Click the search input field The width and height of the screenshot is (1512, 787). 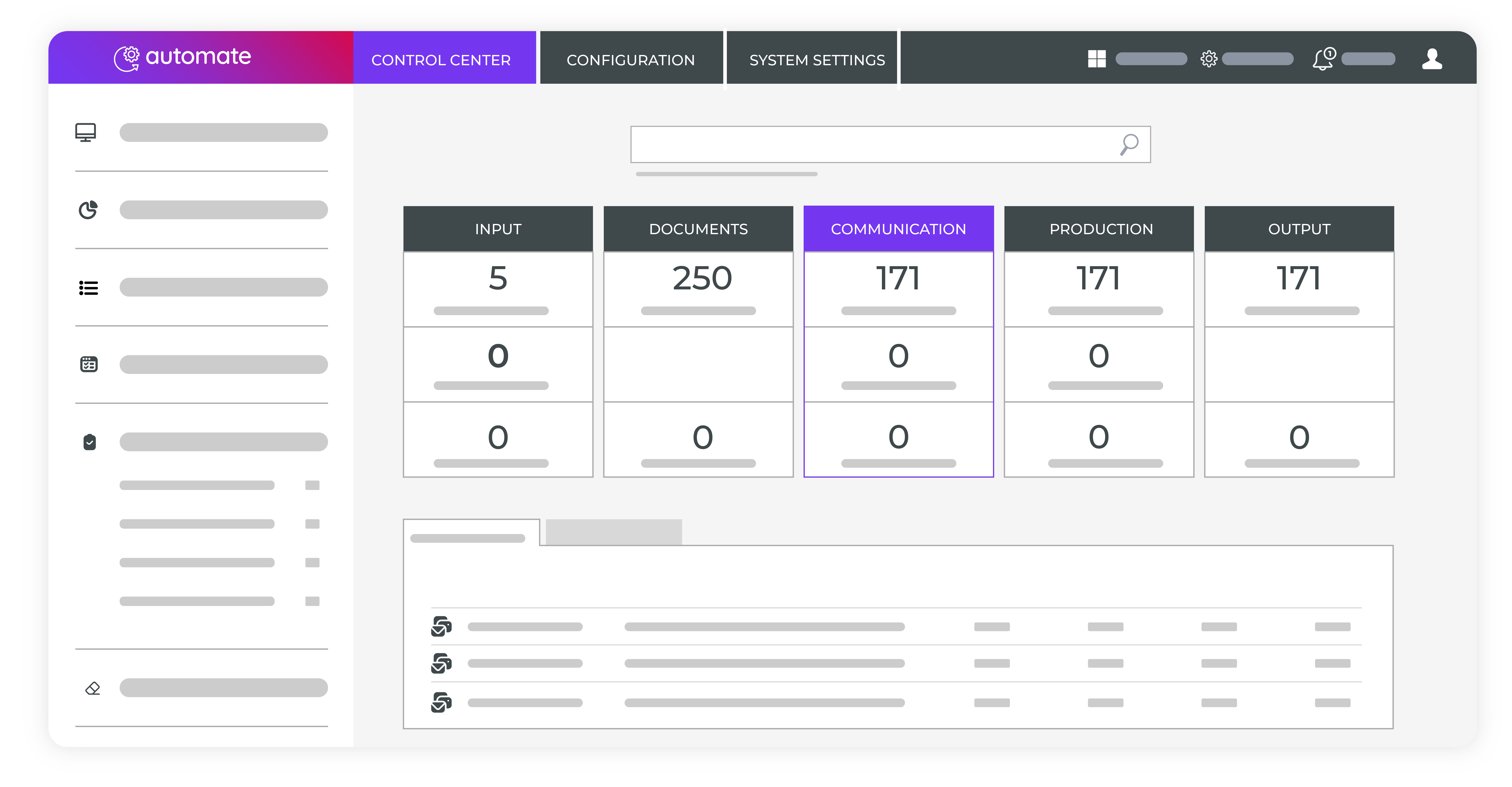pos(890,144)
